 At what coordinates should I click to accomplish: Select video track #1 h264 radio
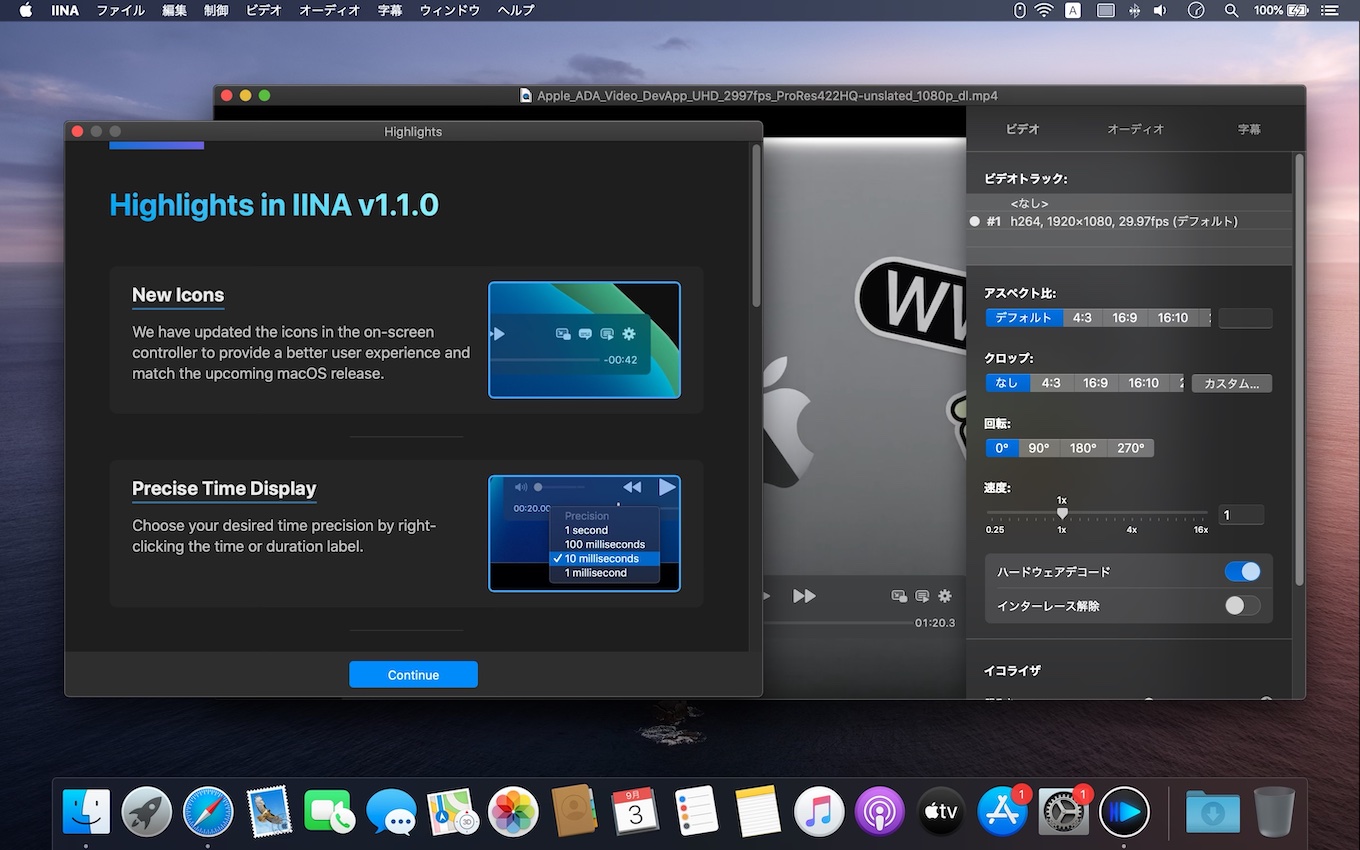pos(975,222)
